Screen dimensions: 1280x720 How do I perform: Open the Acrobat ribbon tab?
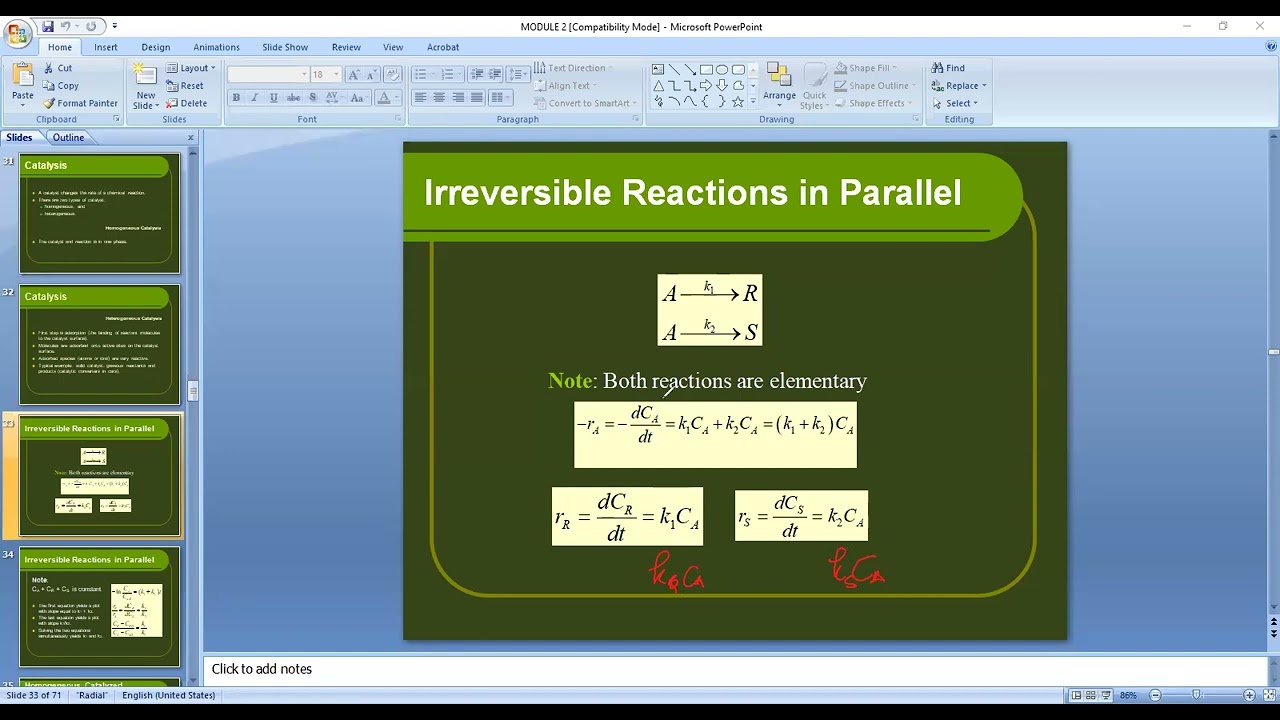tap(443, 47)
